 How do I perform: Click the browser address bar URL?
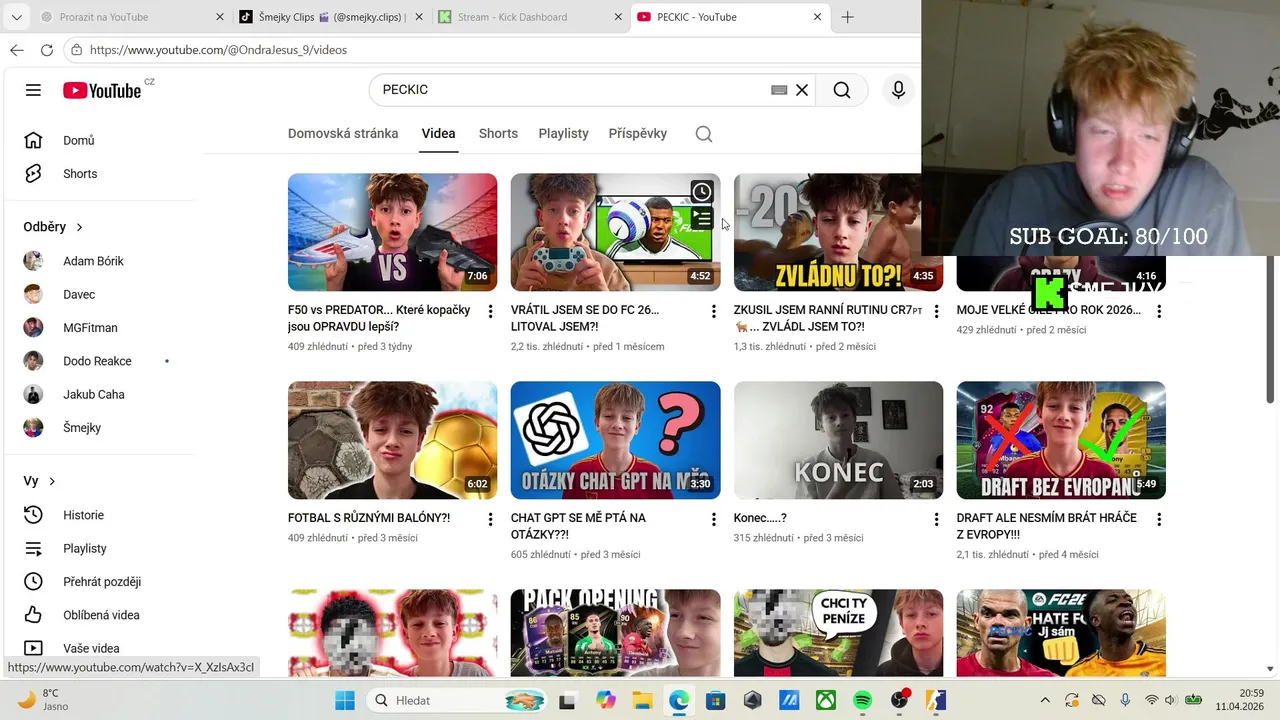pyautogui.click(x=218, y=50)
